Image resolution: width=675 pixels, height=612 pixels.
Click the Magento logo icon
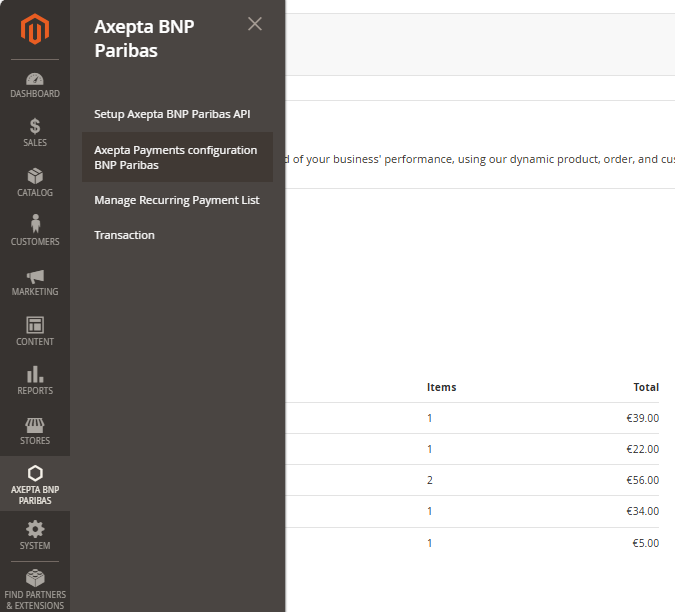35,31
